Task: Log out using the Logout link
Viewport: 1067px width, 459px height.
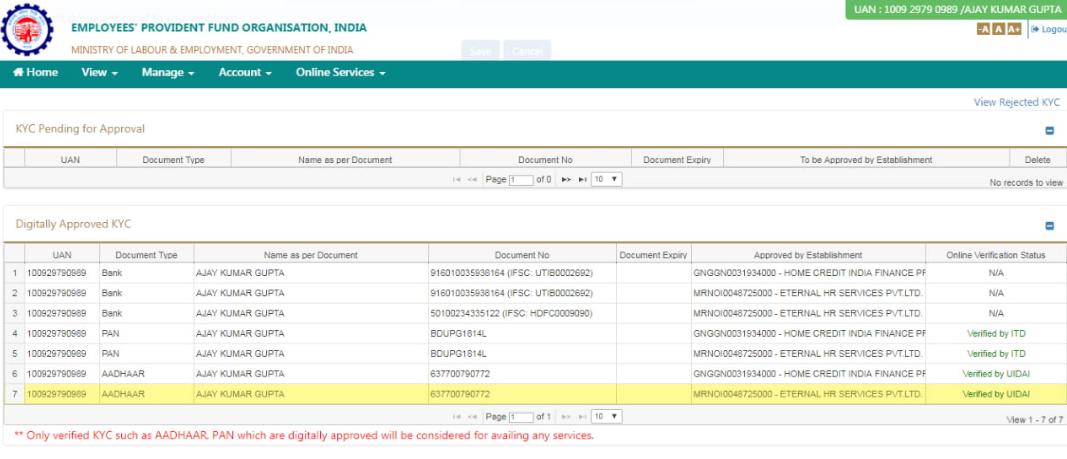Action: (1050, 30)
